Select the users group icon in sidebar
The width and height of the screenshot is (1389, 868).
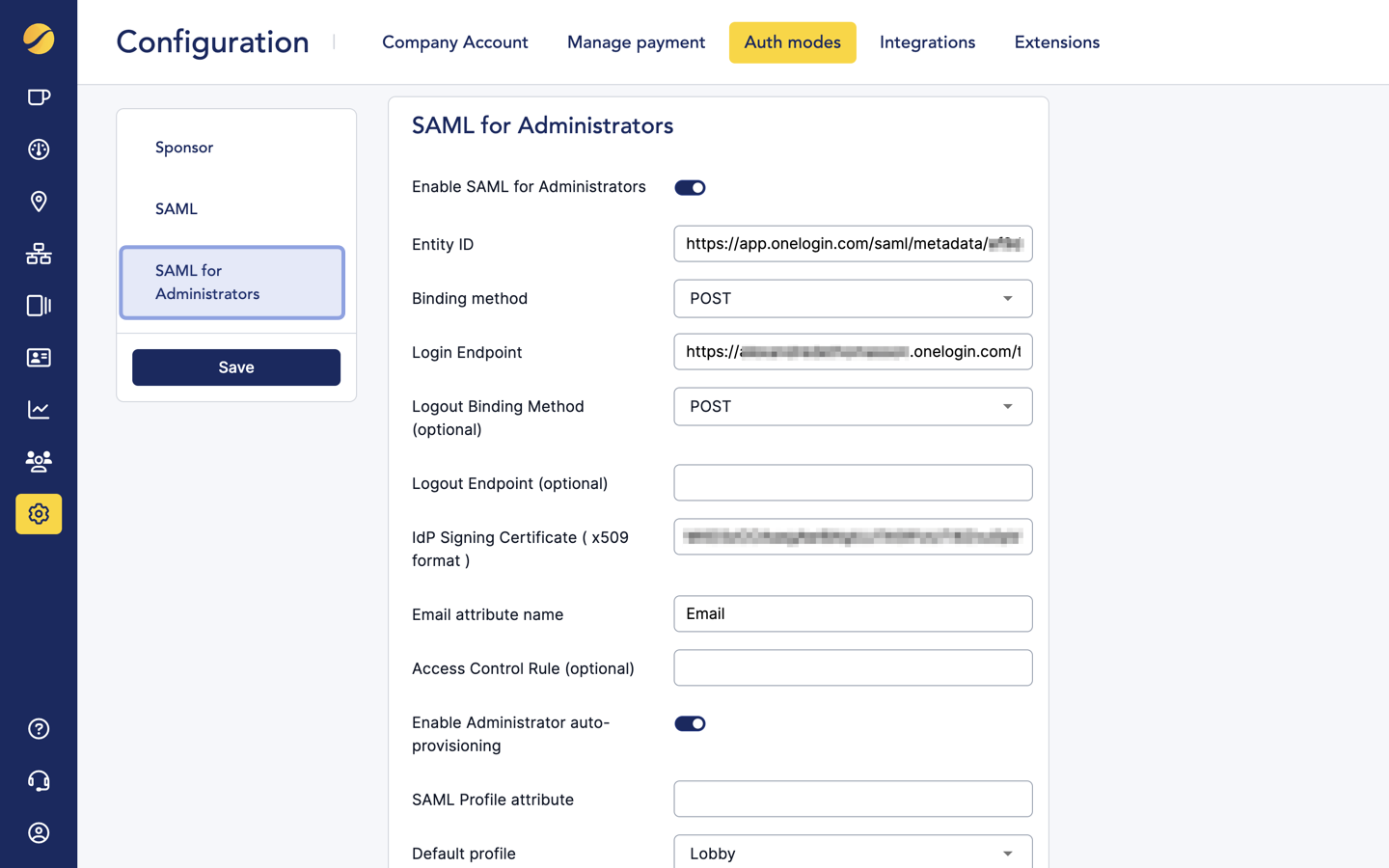click(x=39, y=461)
